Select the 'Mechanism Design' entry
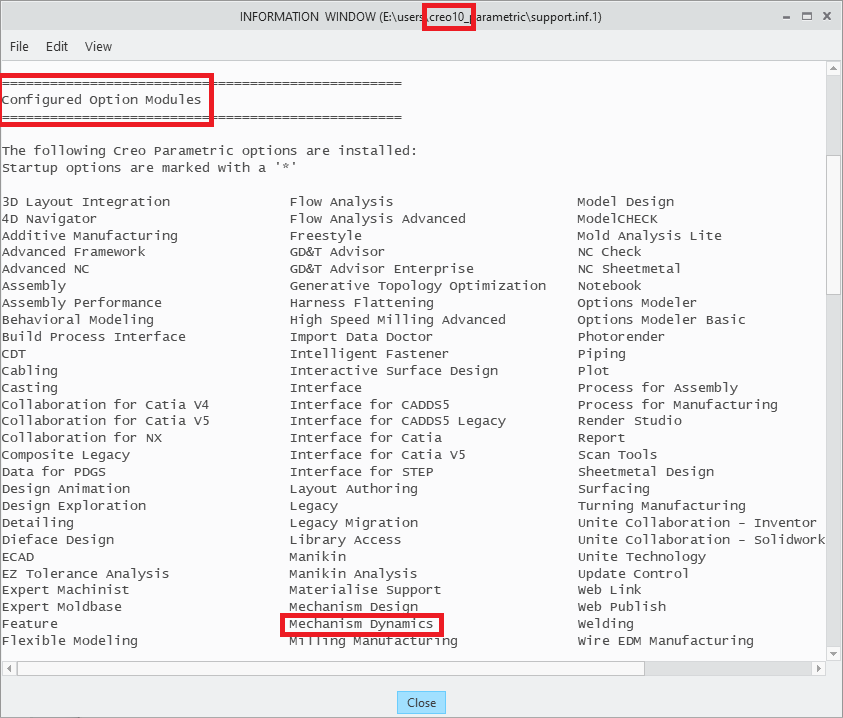This screenshot has height=718, width=843. pyautogui.click(x=353, y=607)
